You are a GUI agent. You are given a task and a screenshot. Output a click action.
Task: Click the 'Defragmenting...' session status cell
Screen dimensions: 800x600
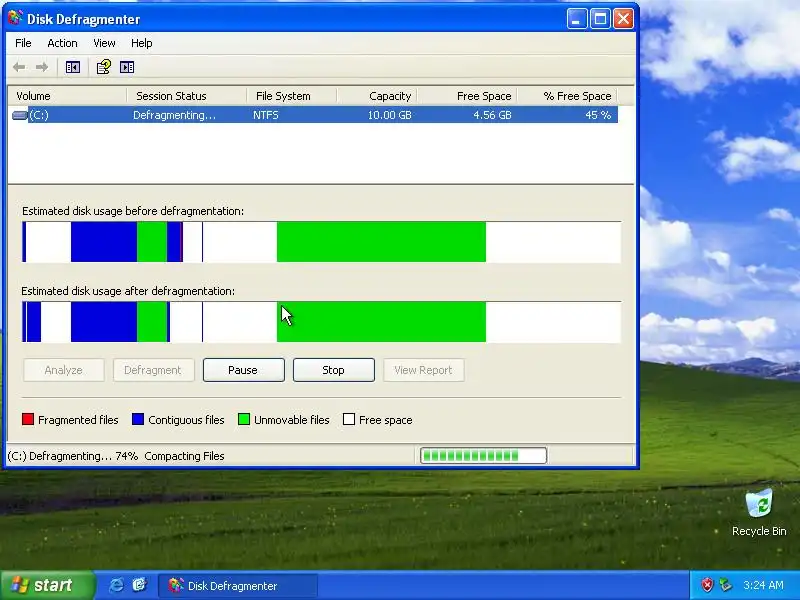174,115
